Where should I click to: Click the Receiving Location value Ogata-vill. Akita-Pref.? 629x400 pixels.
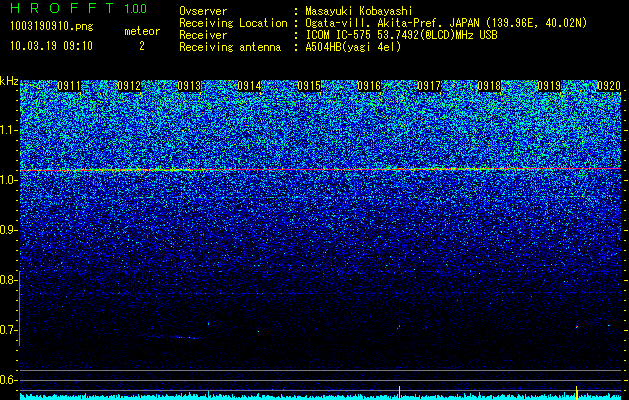pos(372,23)
